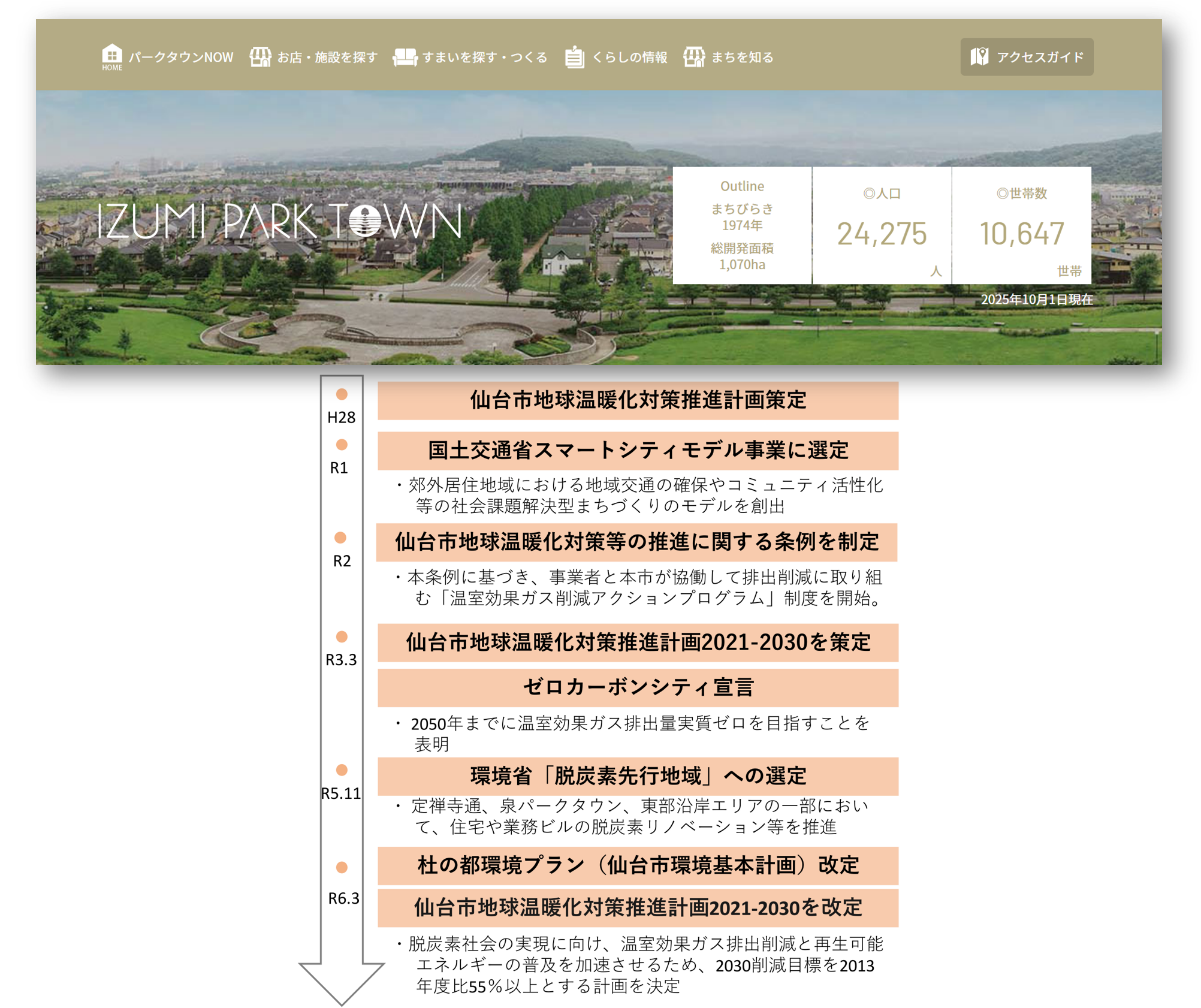Open the お店・施設を探す menu
This screenshot has width=1201, height=1008.
click(327, 57)
